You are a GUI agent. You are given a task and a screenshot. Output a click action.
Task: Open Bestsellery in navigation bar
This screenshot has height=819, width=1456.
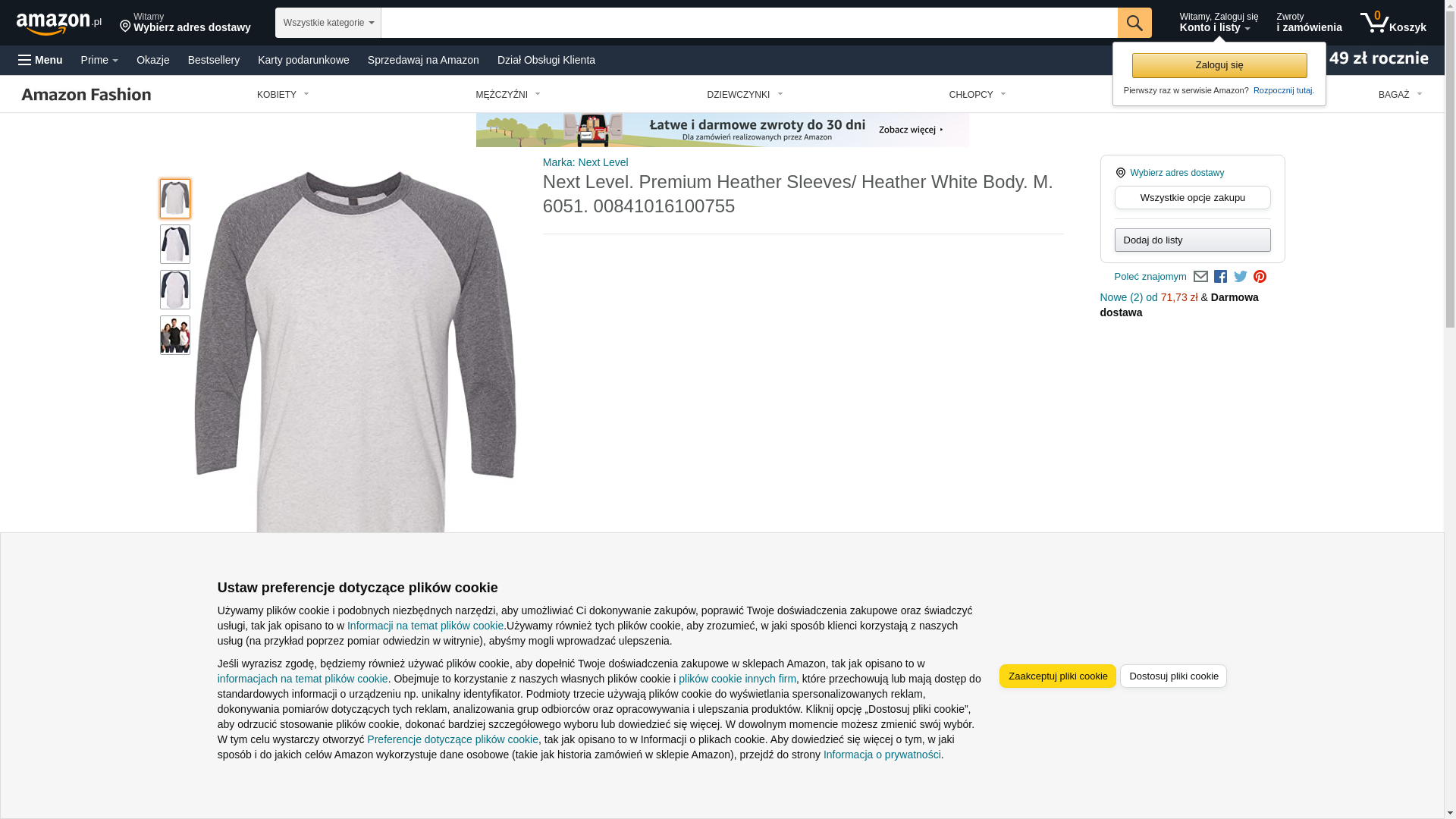214,60
